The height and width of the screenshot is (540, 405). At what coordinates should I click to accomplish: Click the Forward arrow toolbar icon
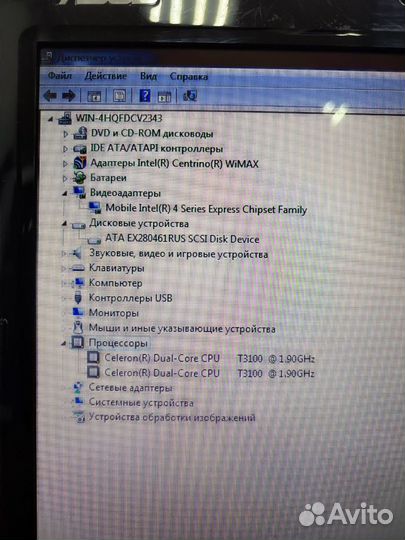(69, 96)
